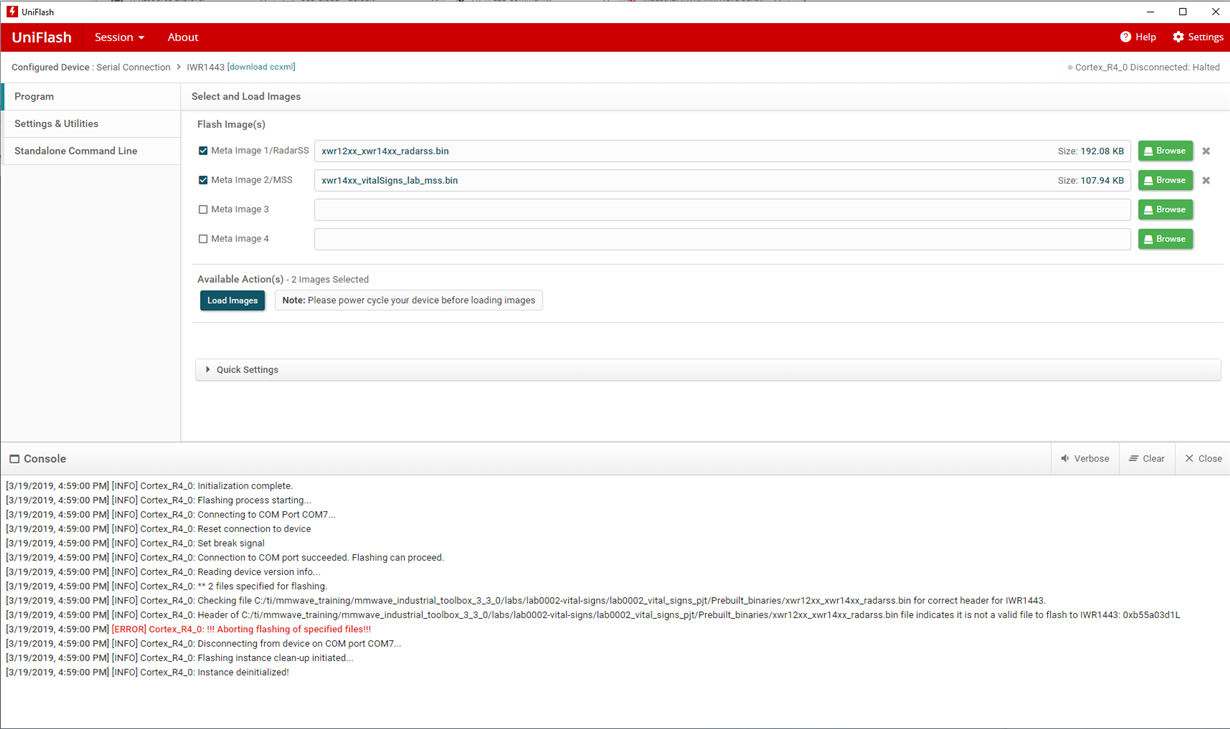1230x729 pixels.
Task: Select the Program tab in the sidebar
Action: [x=91, y=97]
